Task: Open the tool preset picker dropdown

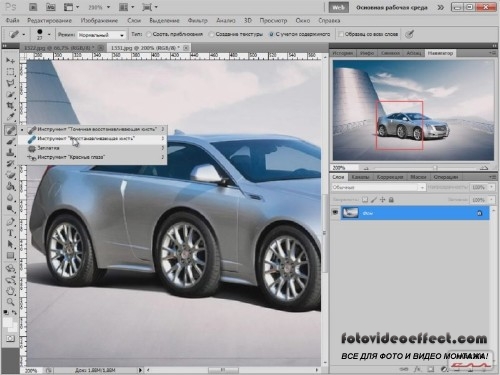Action: pos(23,34)
